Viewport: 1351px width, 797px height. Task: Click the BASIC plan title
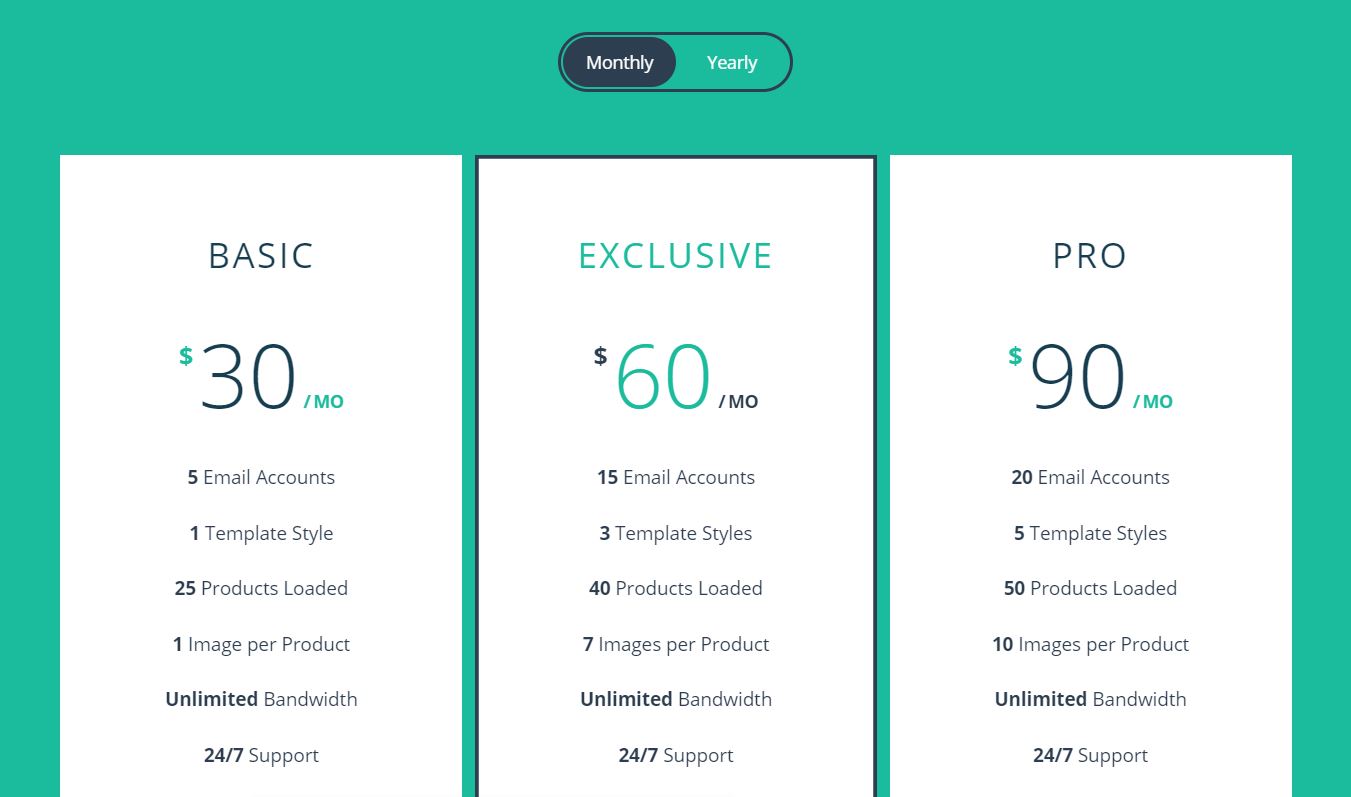[x=261, y=256]
